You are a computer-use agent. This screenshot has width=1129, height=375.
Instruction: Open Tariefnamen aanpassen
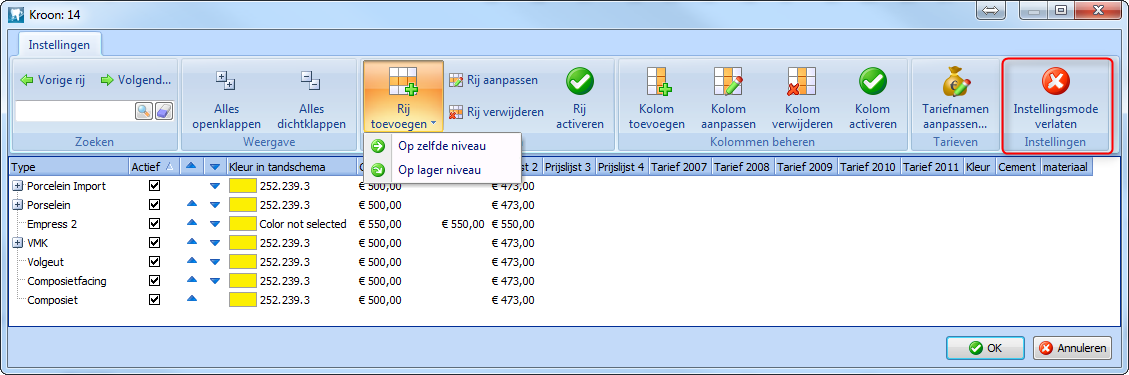tap(955, 98)
